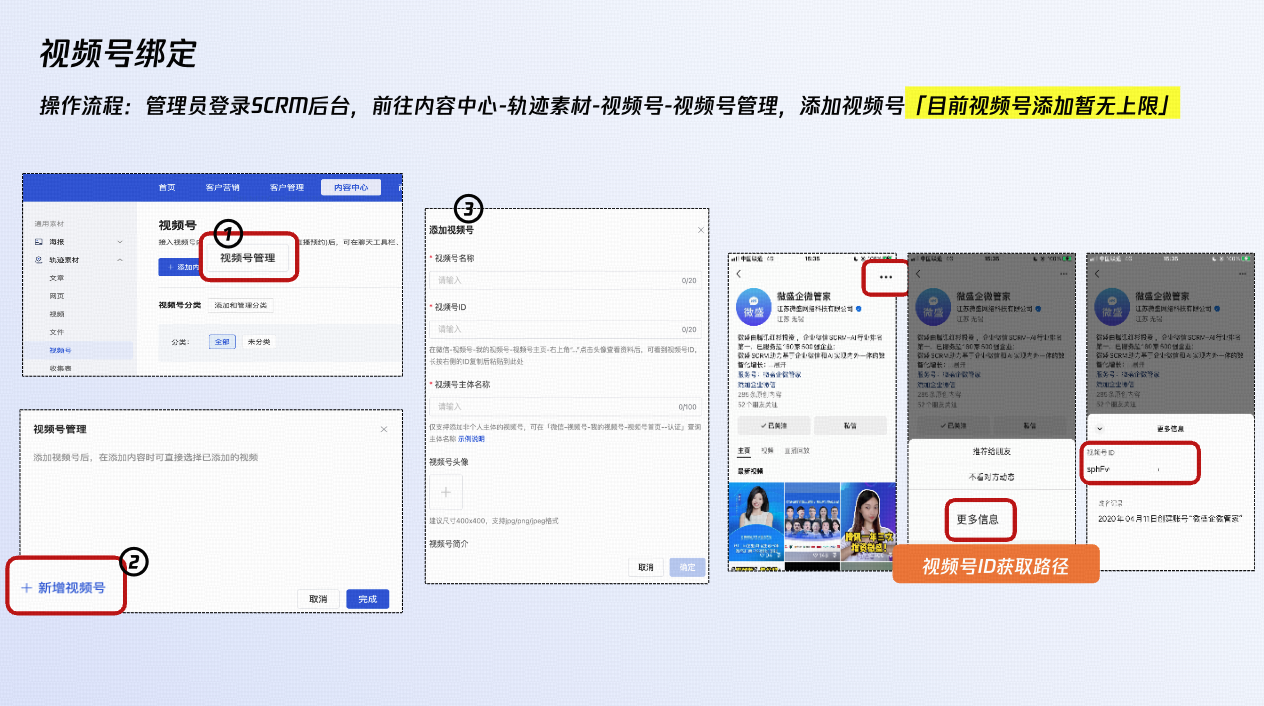This screenshot has width=1264, height=706.
Task: Tap the 已关注 button on the first phone
Action: pos(773,425)
